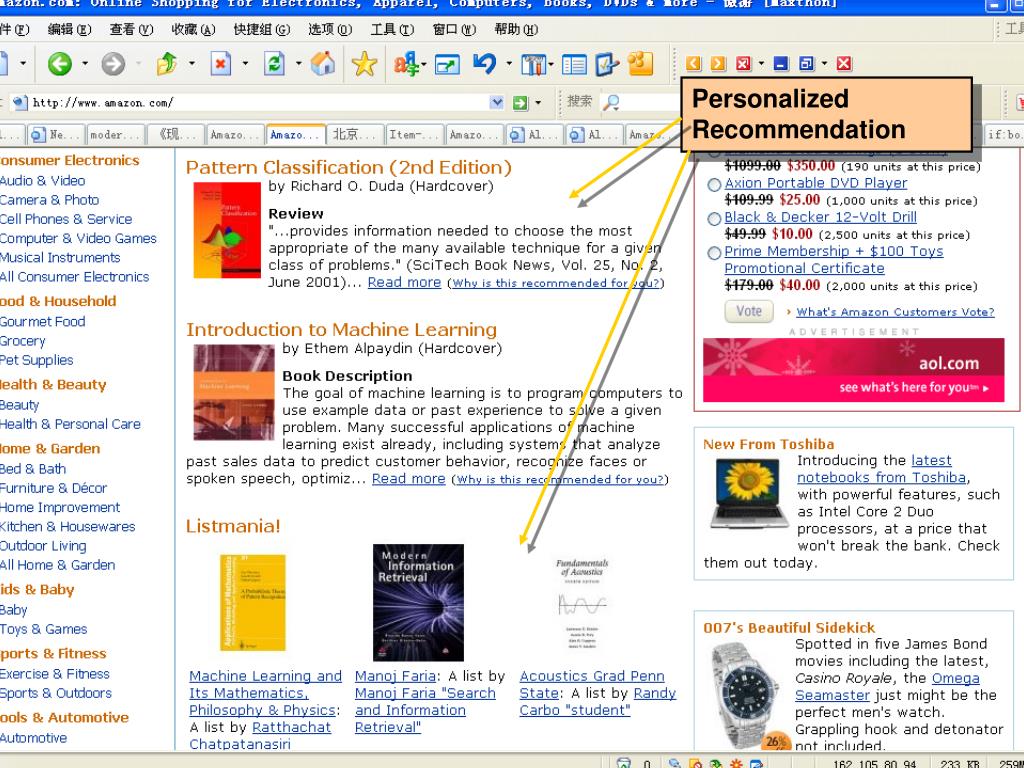Click the magnifier search icon

coord(611,102)
